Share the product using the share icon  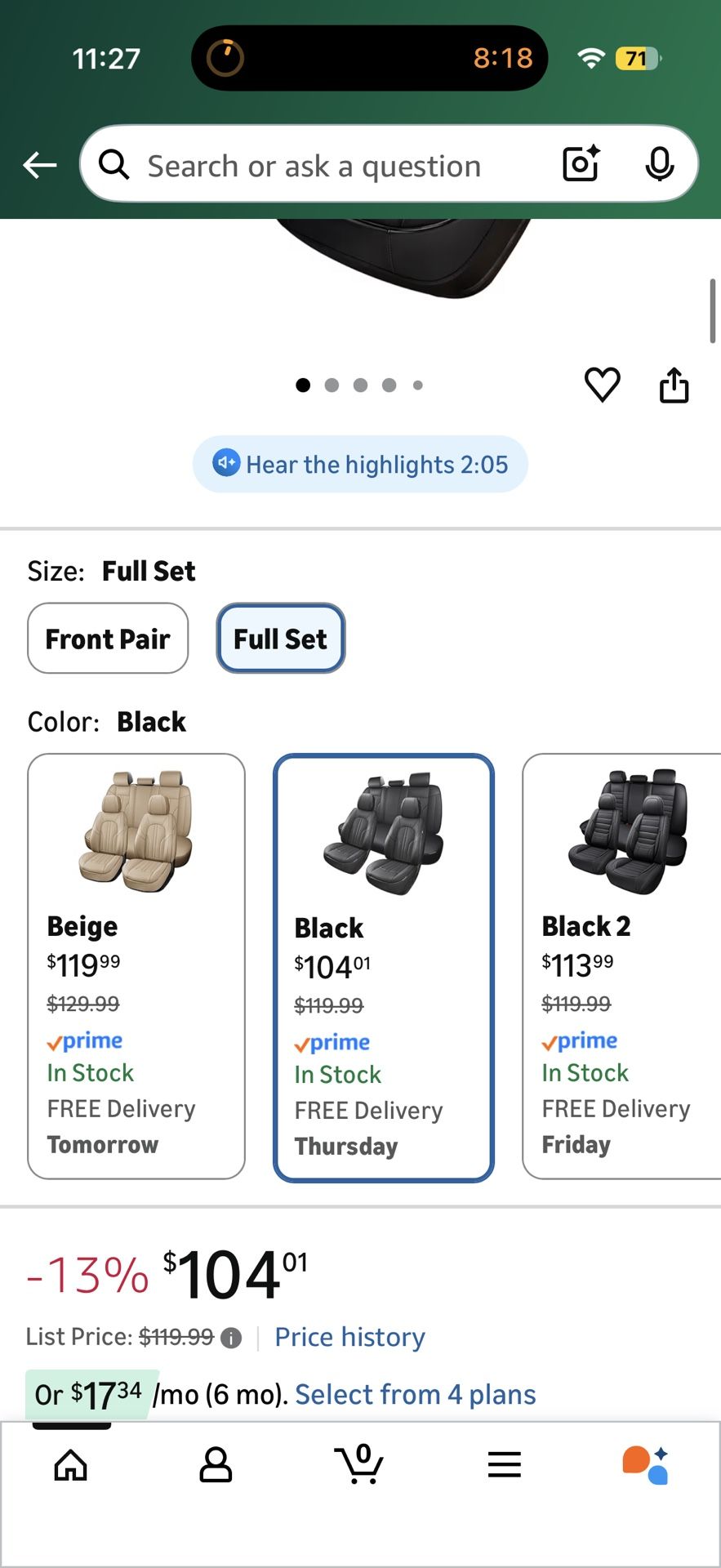(x=674, y=385)
